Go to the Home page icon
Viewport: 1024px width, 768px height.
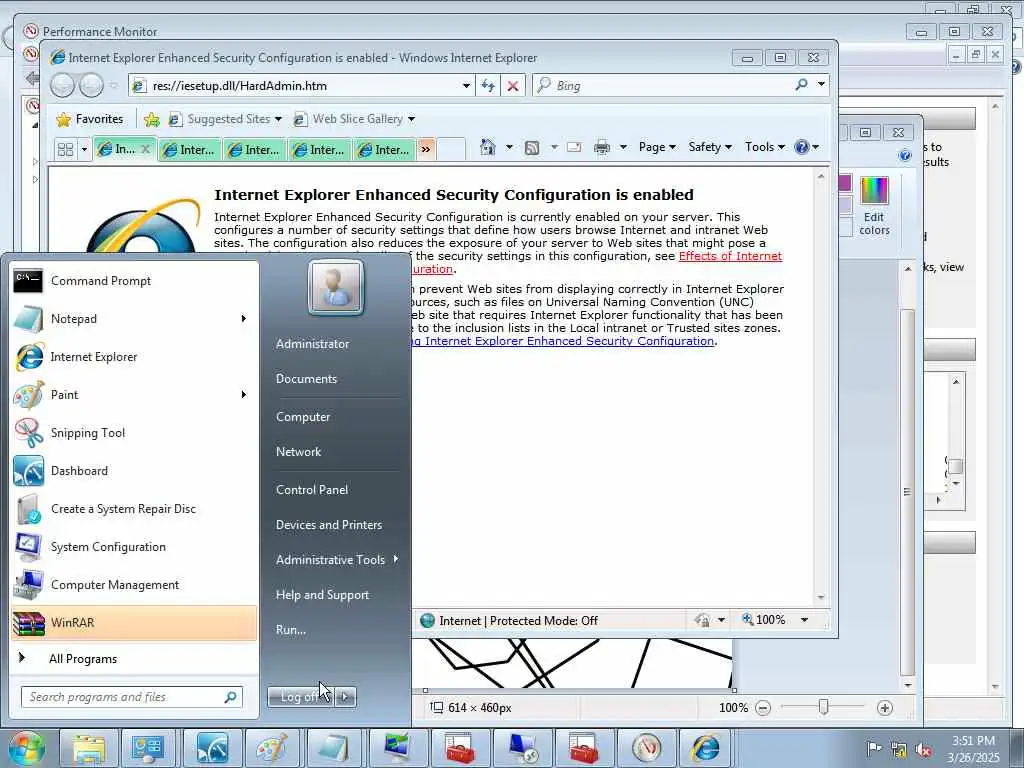coord(487,147)
